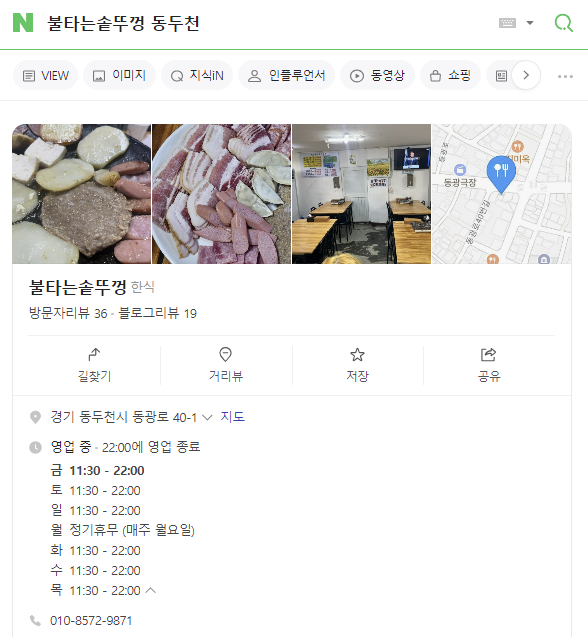Click the blue restaurant pin on the map

[x=501, y=173]
